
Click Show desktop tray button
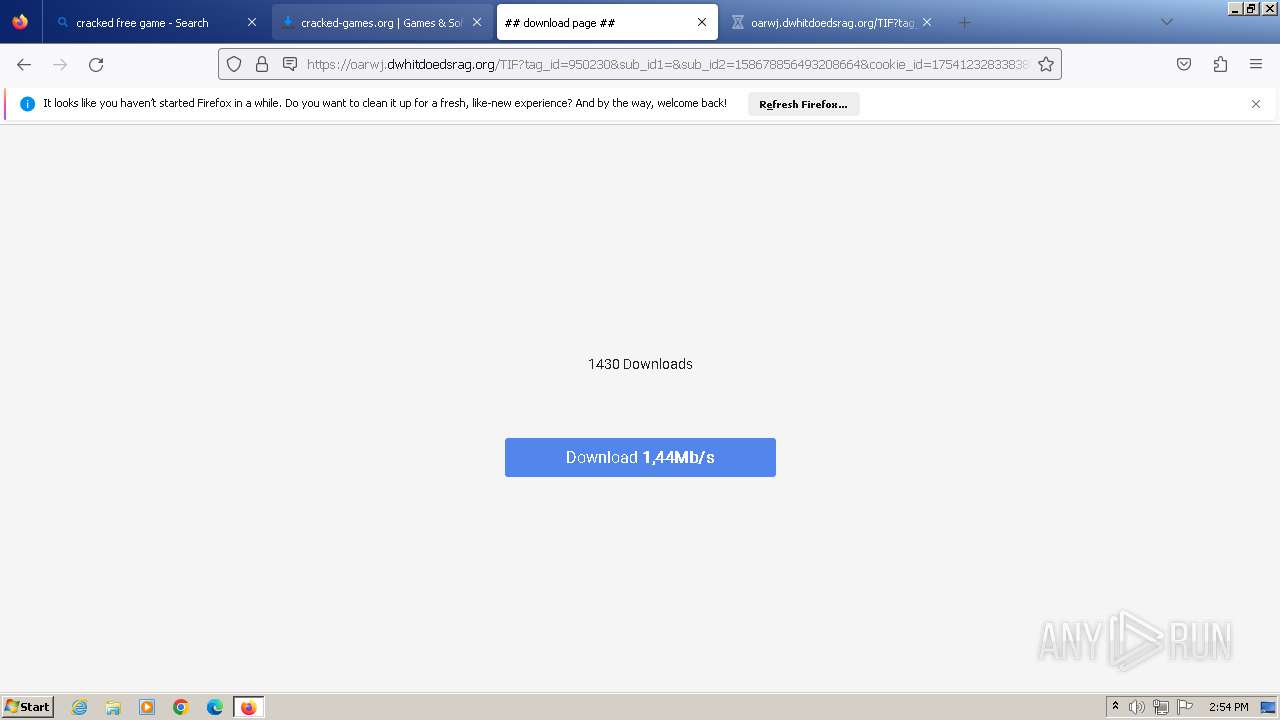pos(1269,707)
